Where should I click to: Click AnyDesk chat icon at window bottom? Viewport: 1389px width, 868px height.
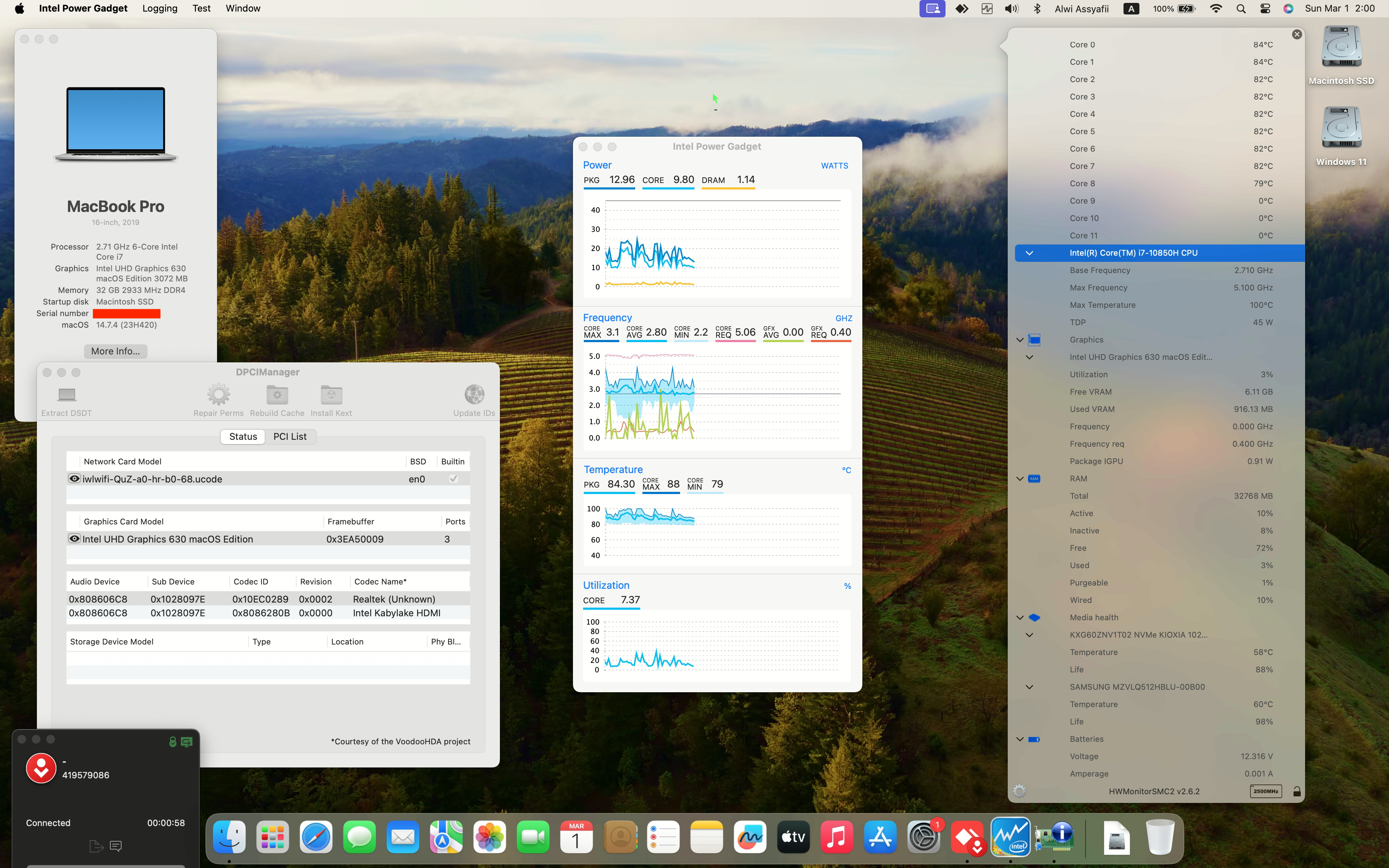tap(116, 846)
